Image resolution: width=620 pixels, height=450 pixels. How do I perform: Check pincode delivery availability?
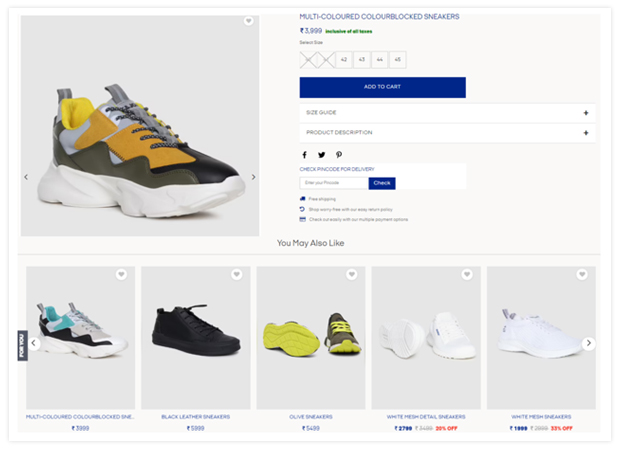[382, 183]
